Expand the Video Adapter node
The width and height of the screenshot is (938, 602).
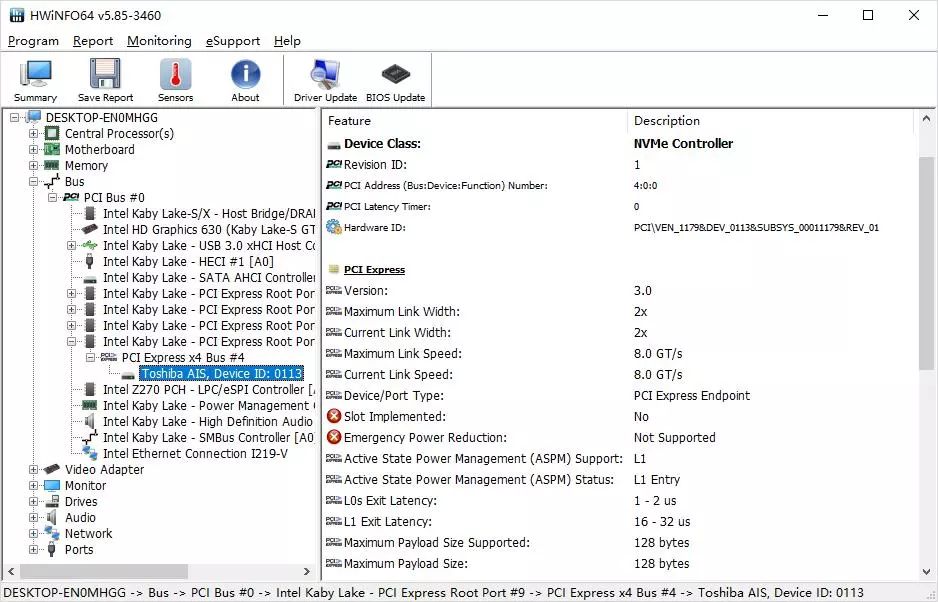(34, 469)
